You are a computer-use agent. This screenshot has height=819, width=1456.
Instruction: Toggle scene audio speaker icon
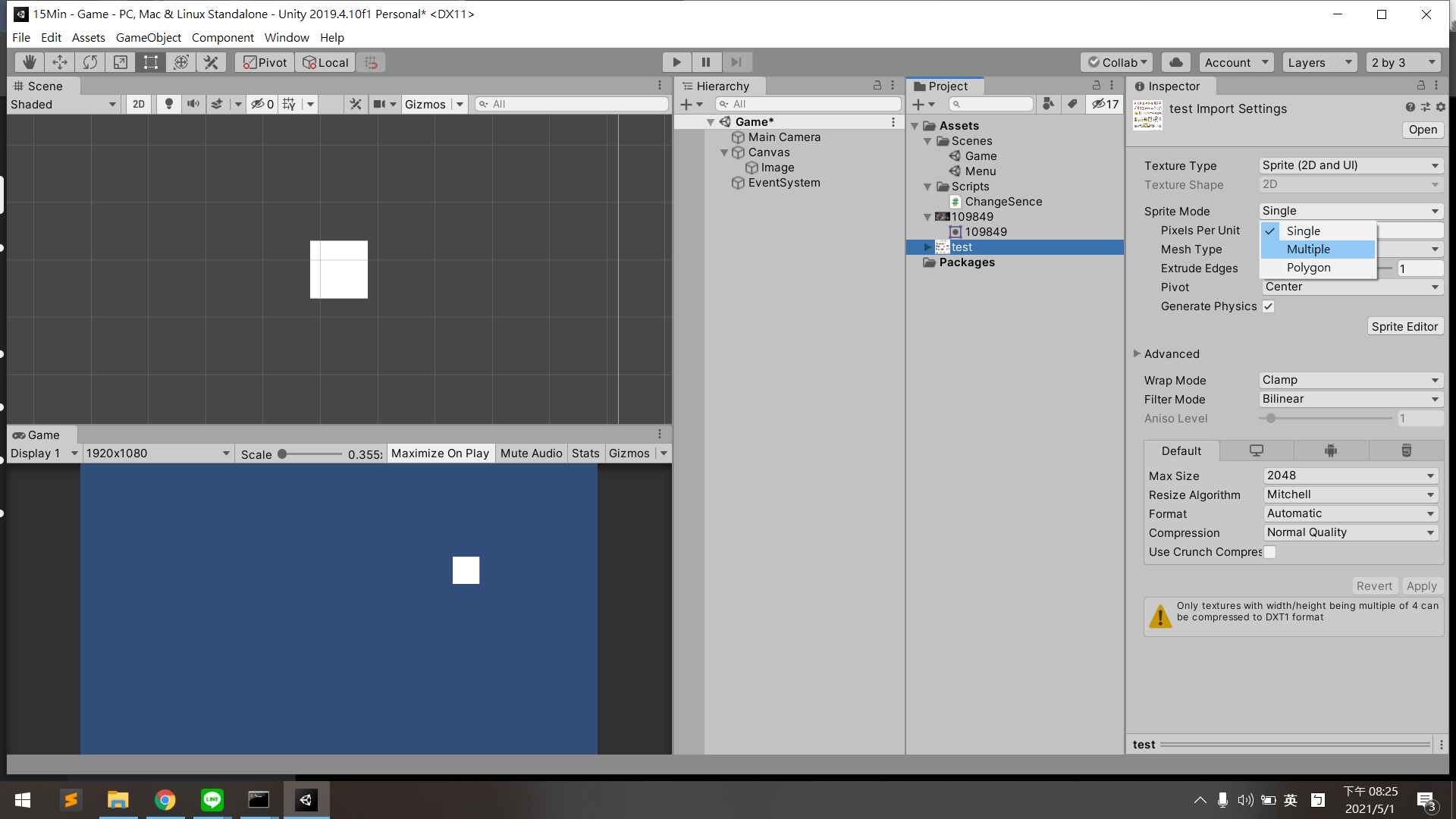193,104
